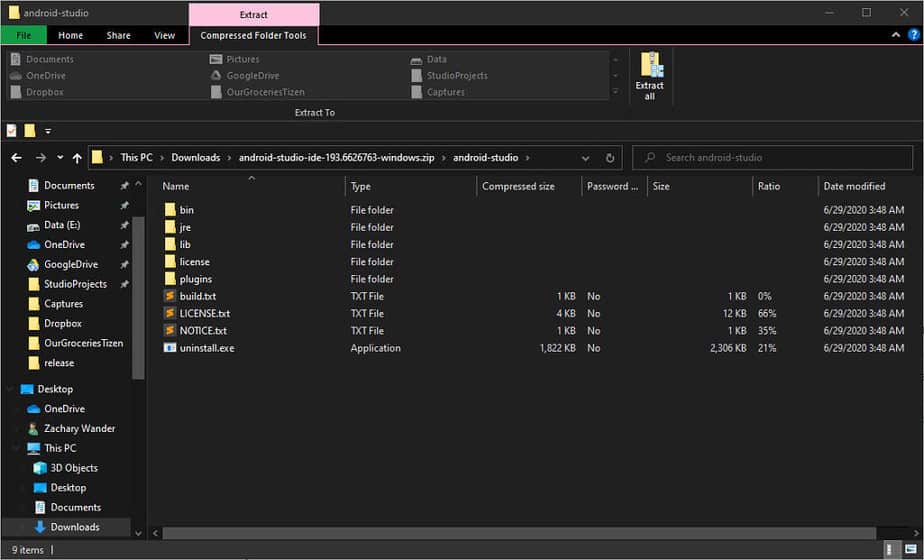The image size is (924, 560).
Task: Expand the address bar history dropdown
Action: click(x=585, y=158)
